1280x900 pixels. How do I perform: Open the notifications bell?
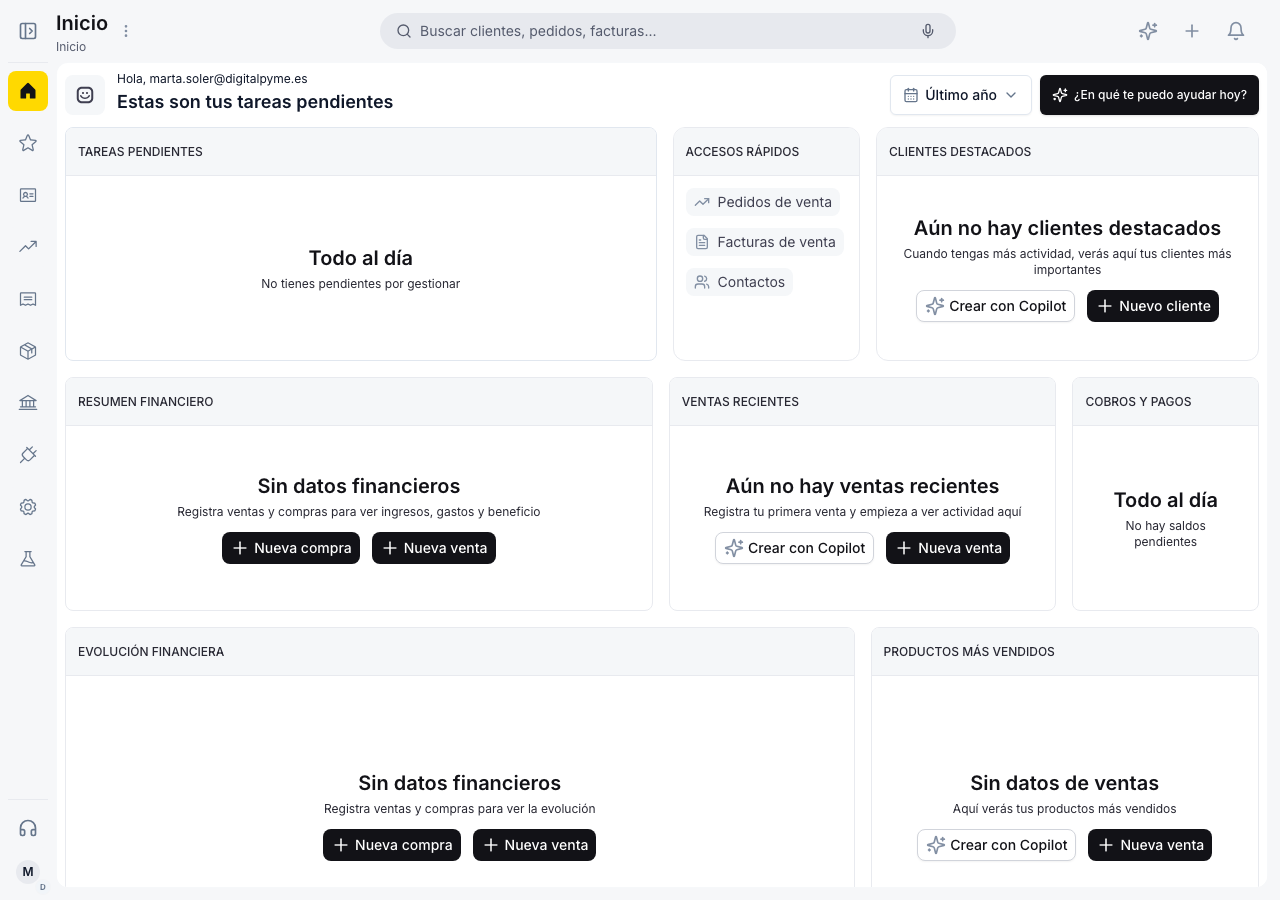(x=1236, y=31)
